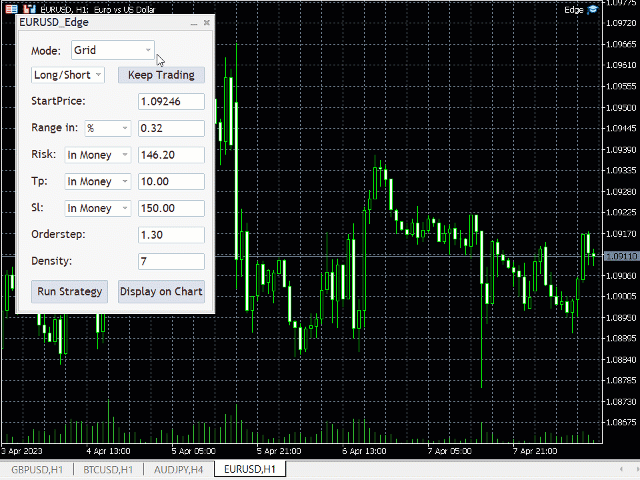
Task: Edit the Range value 0.32
Action: pyautogui.click(x=171, y=128)
